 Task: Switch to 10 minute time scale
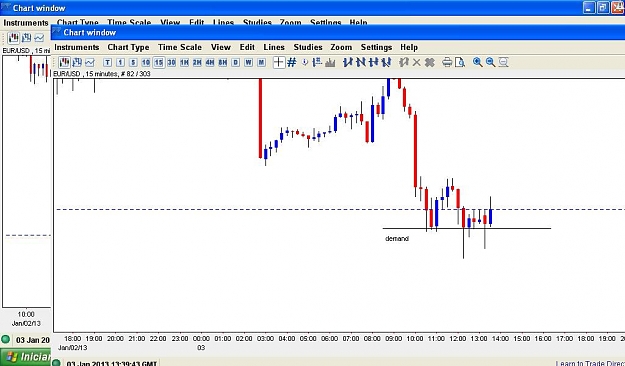[x=145, y=62]
